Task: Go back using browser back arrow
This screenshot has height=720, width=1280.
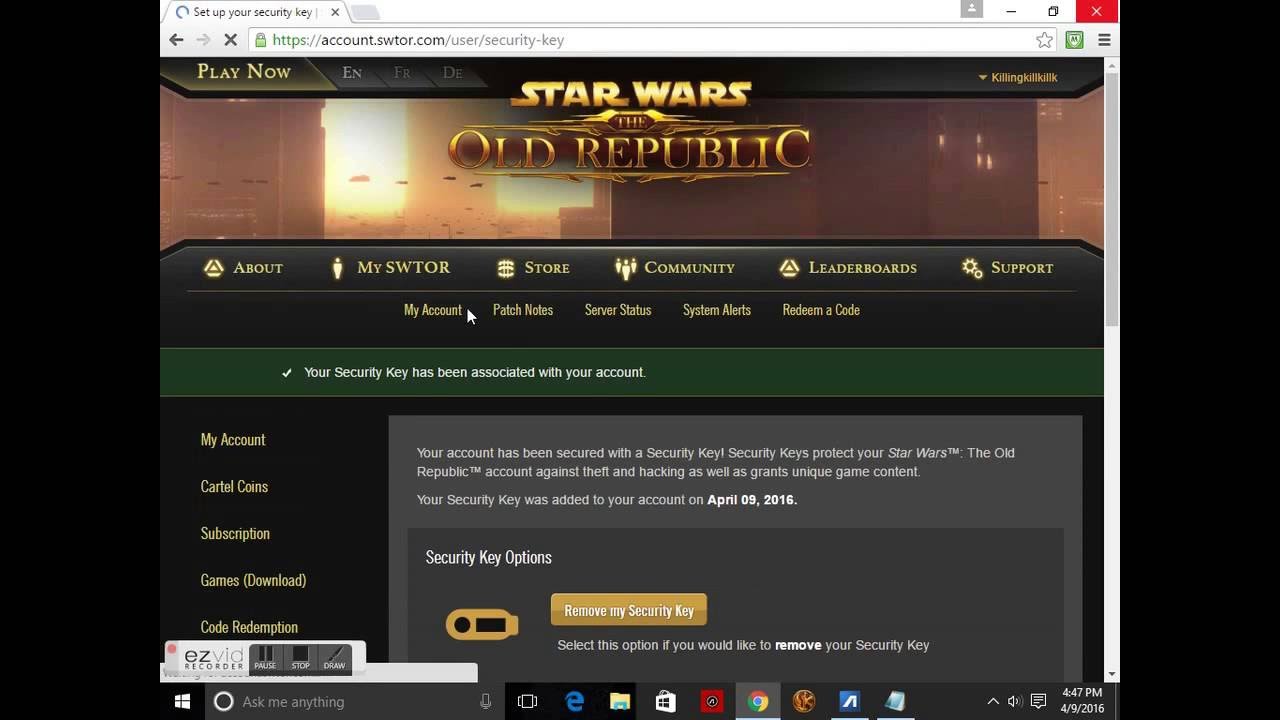Action: click(176, 40)
